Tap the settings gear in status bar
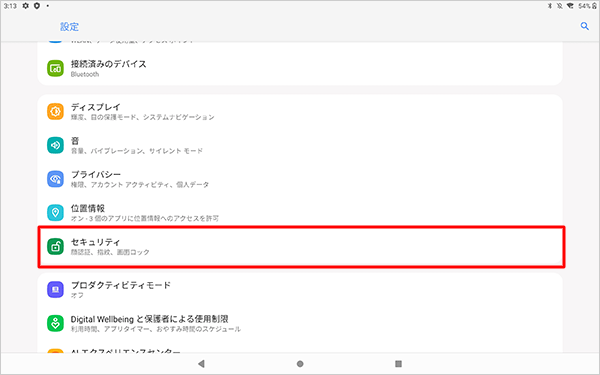600x375 pixels. point(26,6)
